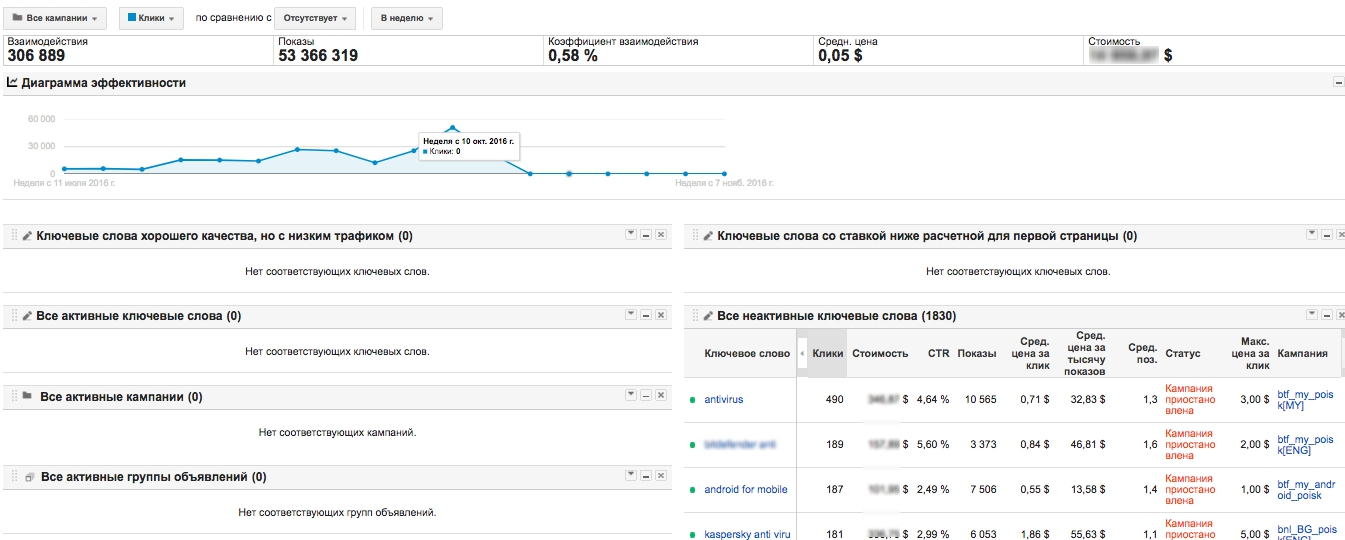
Task: Click edit pencil of 'Ключевые слова со ставкой ниже' widget
Action: tap(709, 236)
